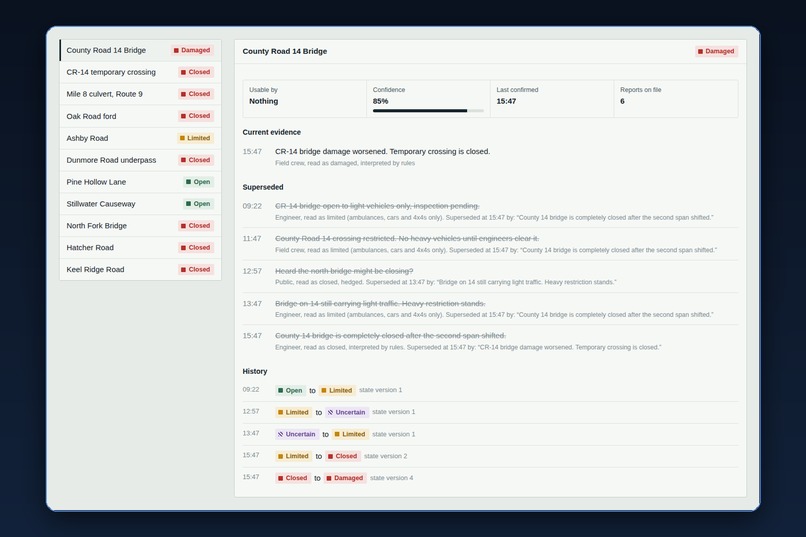Click Damaged badge in detail panel header
Viewport: 806px width, 537px height.
coord(717,51)
